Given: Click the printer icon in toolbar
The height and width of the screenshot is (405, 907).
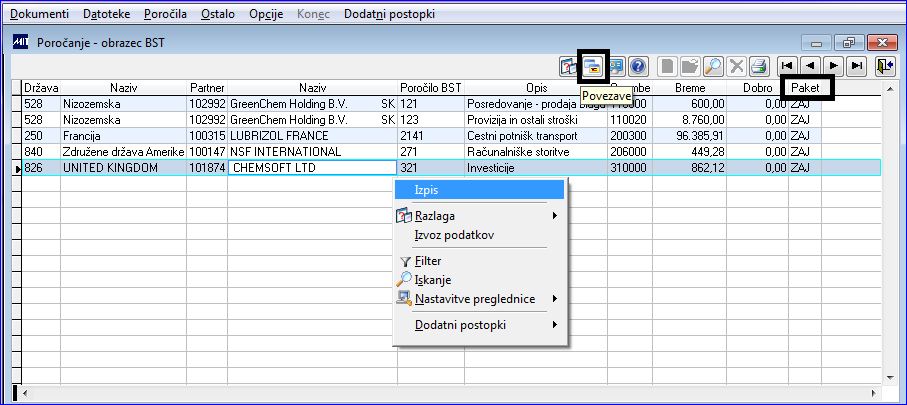Looking at the screenshot, I should pyautogui.click(x=758, y=67).
